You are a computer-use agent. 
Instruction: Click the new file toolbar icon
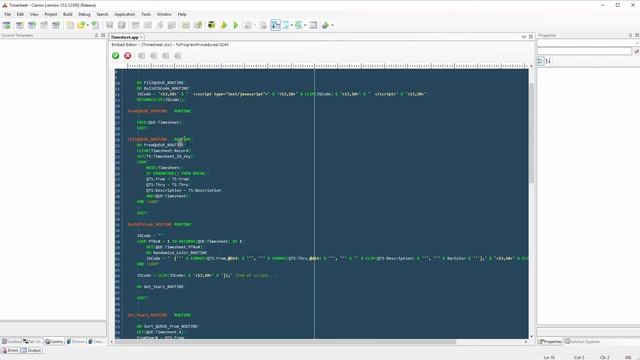pyautogui.click(x=70, y=25)
